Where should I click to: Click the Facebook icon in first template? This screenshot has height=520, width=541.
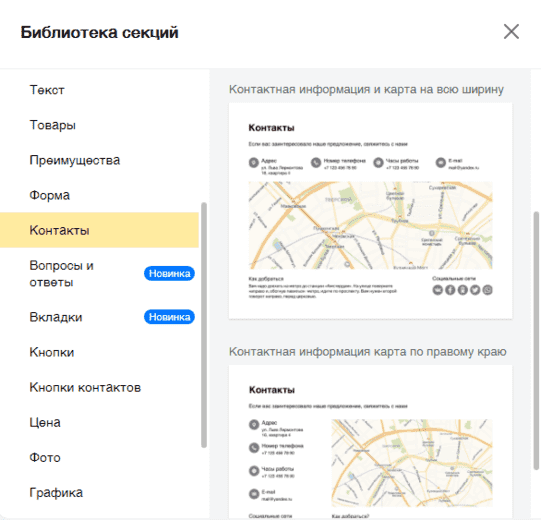click(450, 290)
